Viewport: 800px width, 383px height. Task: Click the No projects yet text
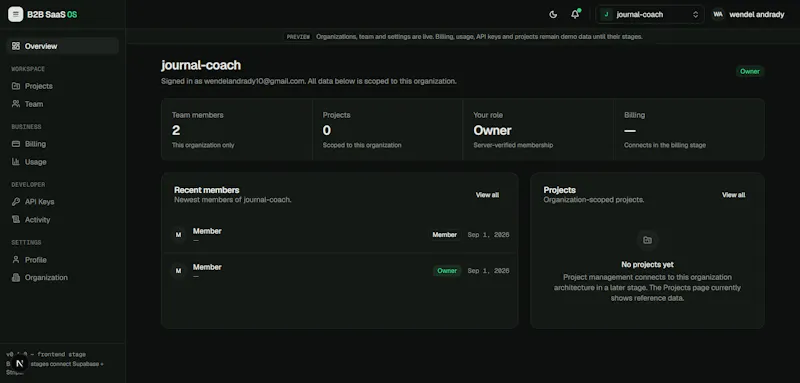647,265
